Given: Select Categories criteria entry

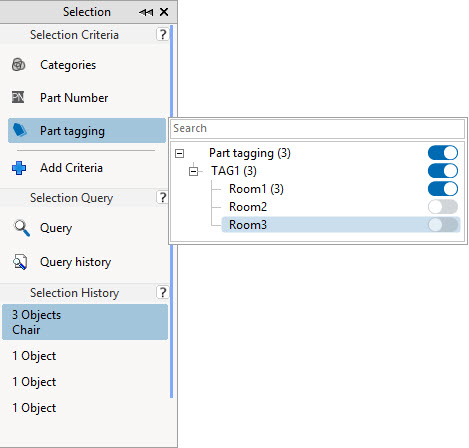Looking at the screenshot, I should click(x=87, y=65).
